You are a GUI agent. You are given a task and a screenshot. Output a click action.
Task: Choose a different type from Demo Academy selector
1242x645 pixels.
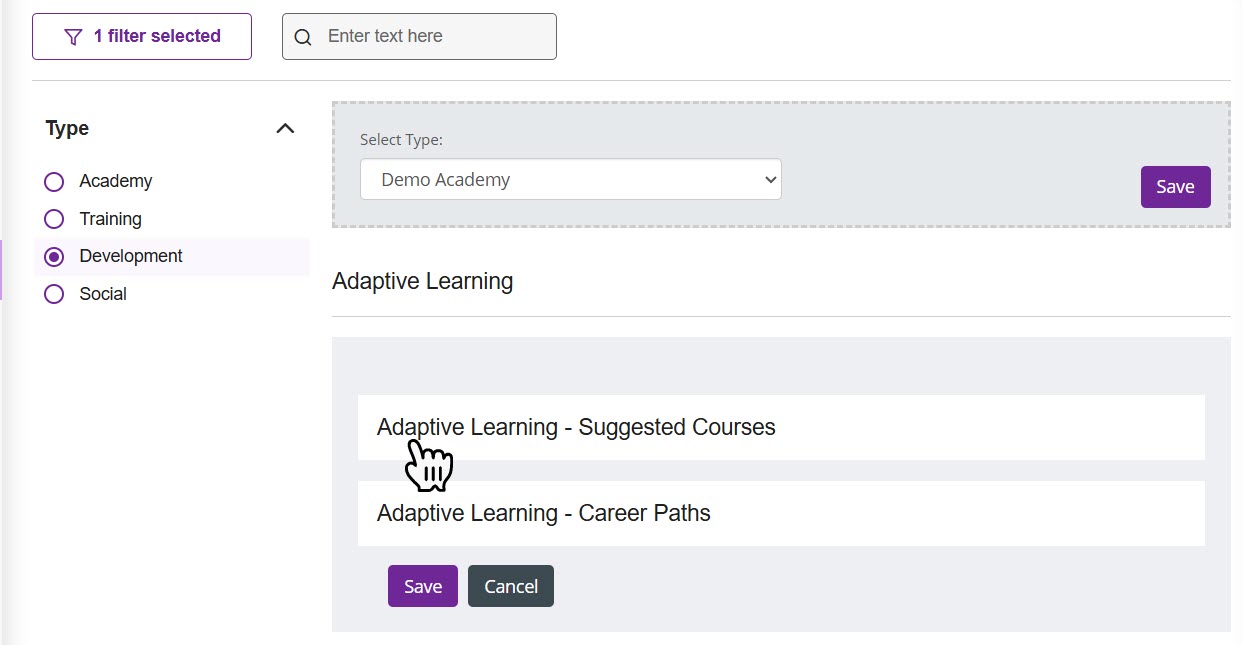pos(570,179)
